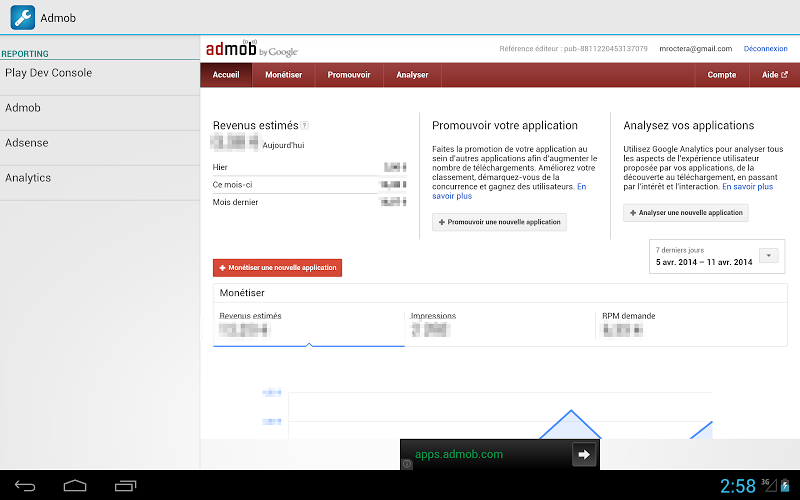Select the Impressions metric card
This screenshot has height=500, width=800.
point(500,325)
